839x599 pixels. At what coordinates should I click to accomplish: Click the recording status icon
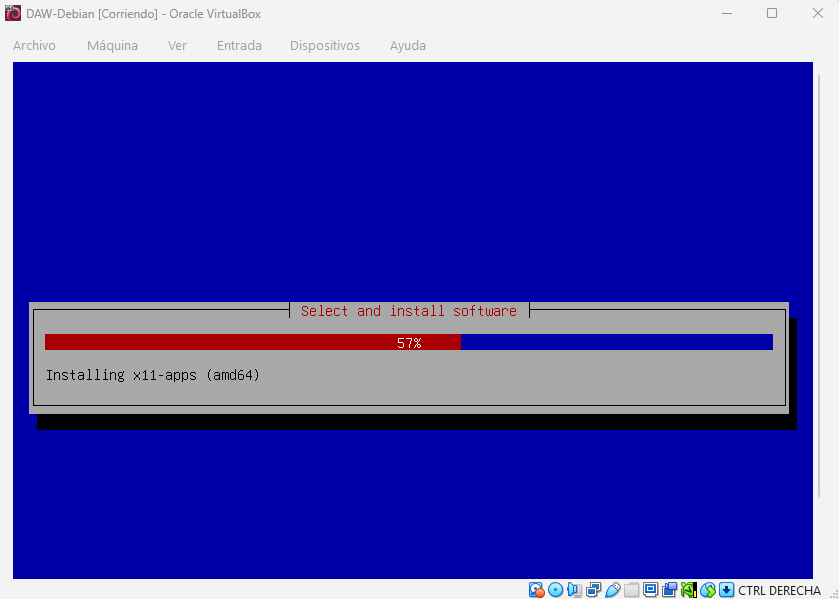pos(669,590)
